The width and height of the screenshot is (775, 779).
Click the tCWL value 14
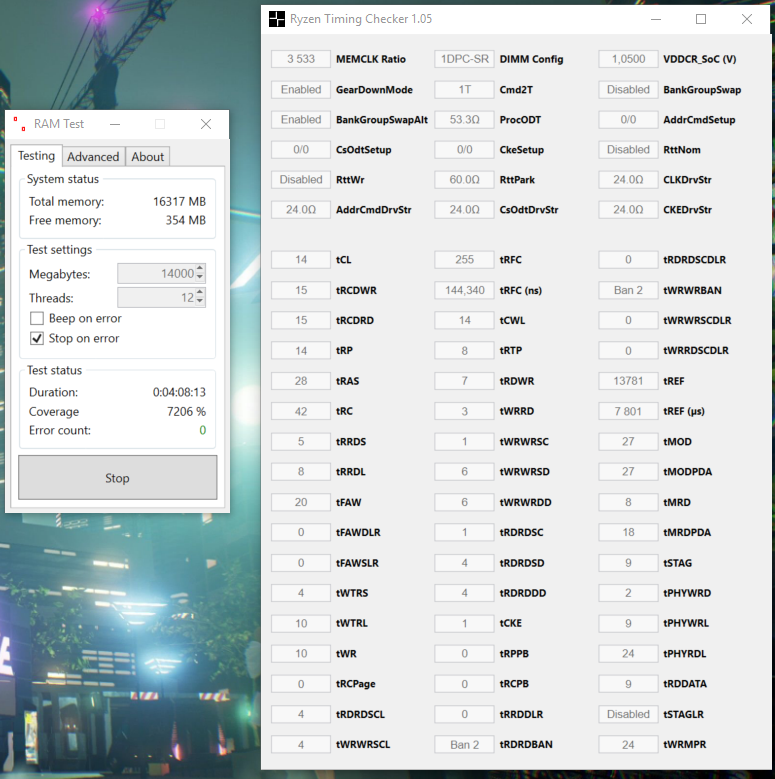465,320
